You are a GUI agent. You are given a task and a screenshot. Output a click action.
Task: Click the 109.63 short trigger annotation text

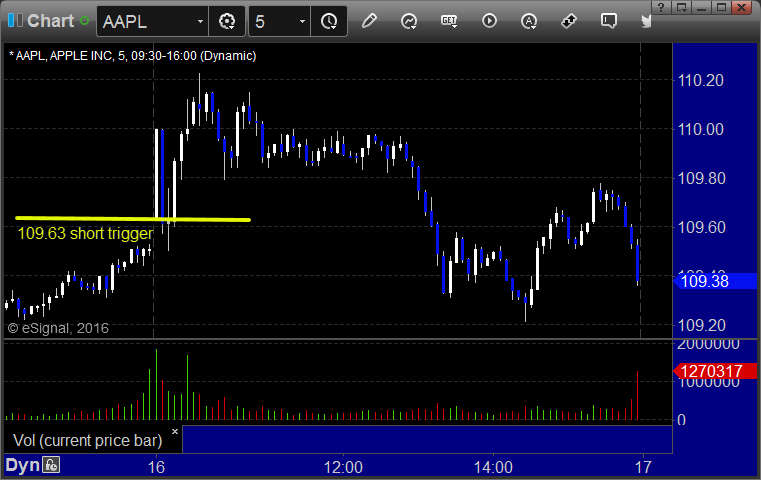pyautogui.click(x=85, y=233)
